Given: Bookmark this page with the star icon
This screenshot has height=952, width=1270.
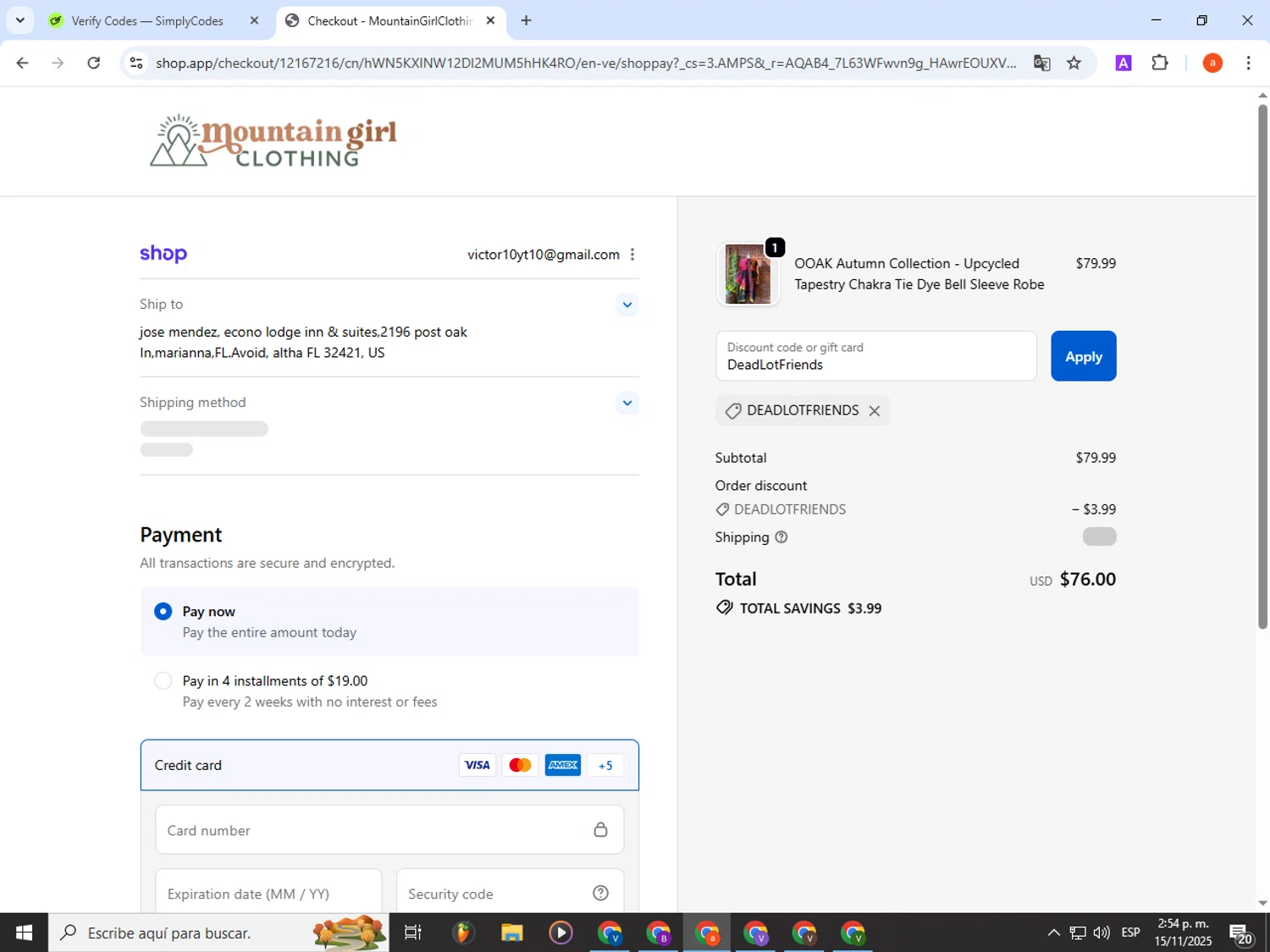Looking at the screenshot, I should pyautogui.click(x=1074, y=63).
